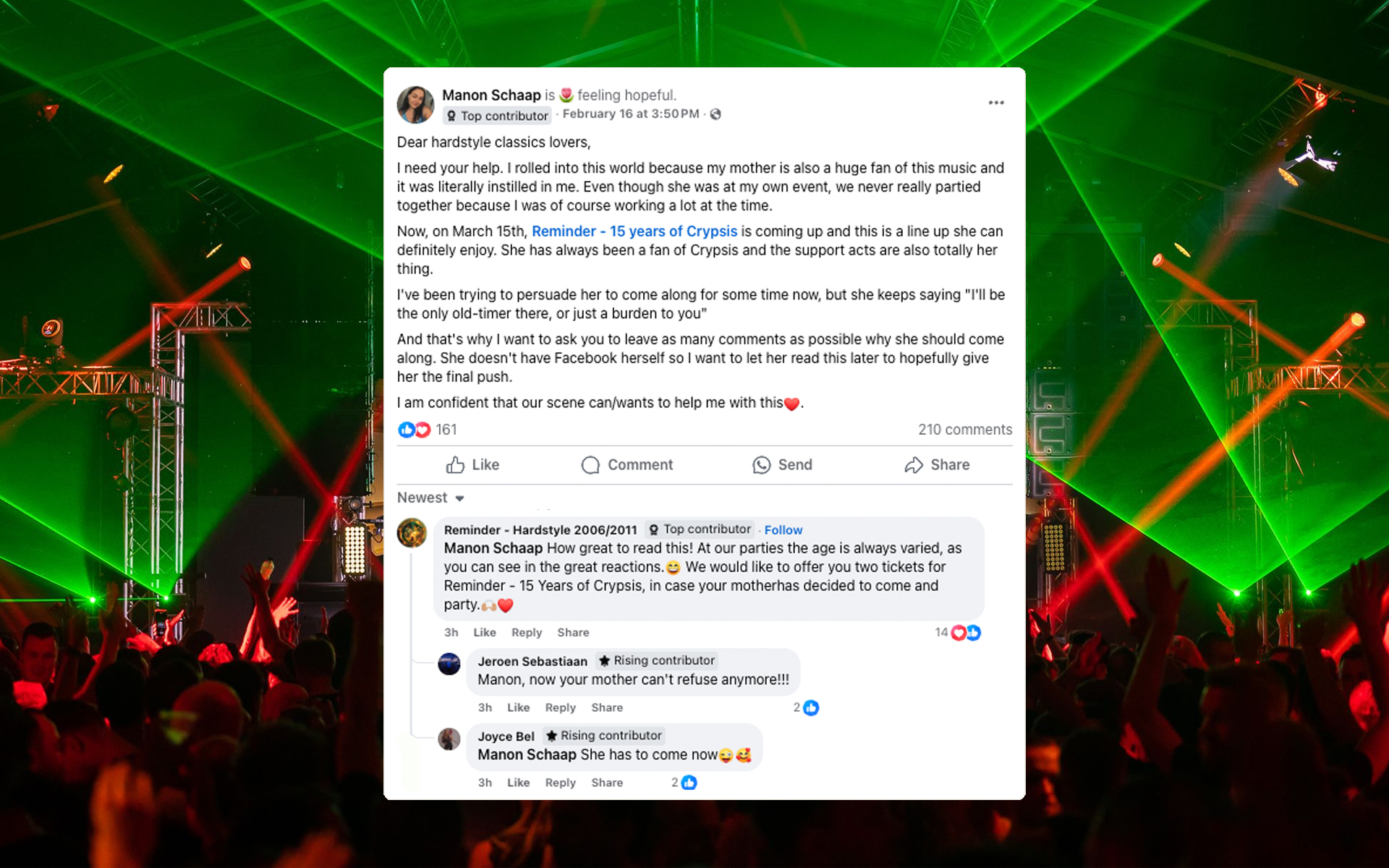Image resolution: width=1389 pixels, height=868 pixels.
Task: Click the Share arrow icon
Action: [914, 464]
